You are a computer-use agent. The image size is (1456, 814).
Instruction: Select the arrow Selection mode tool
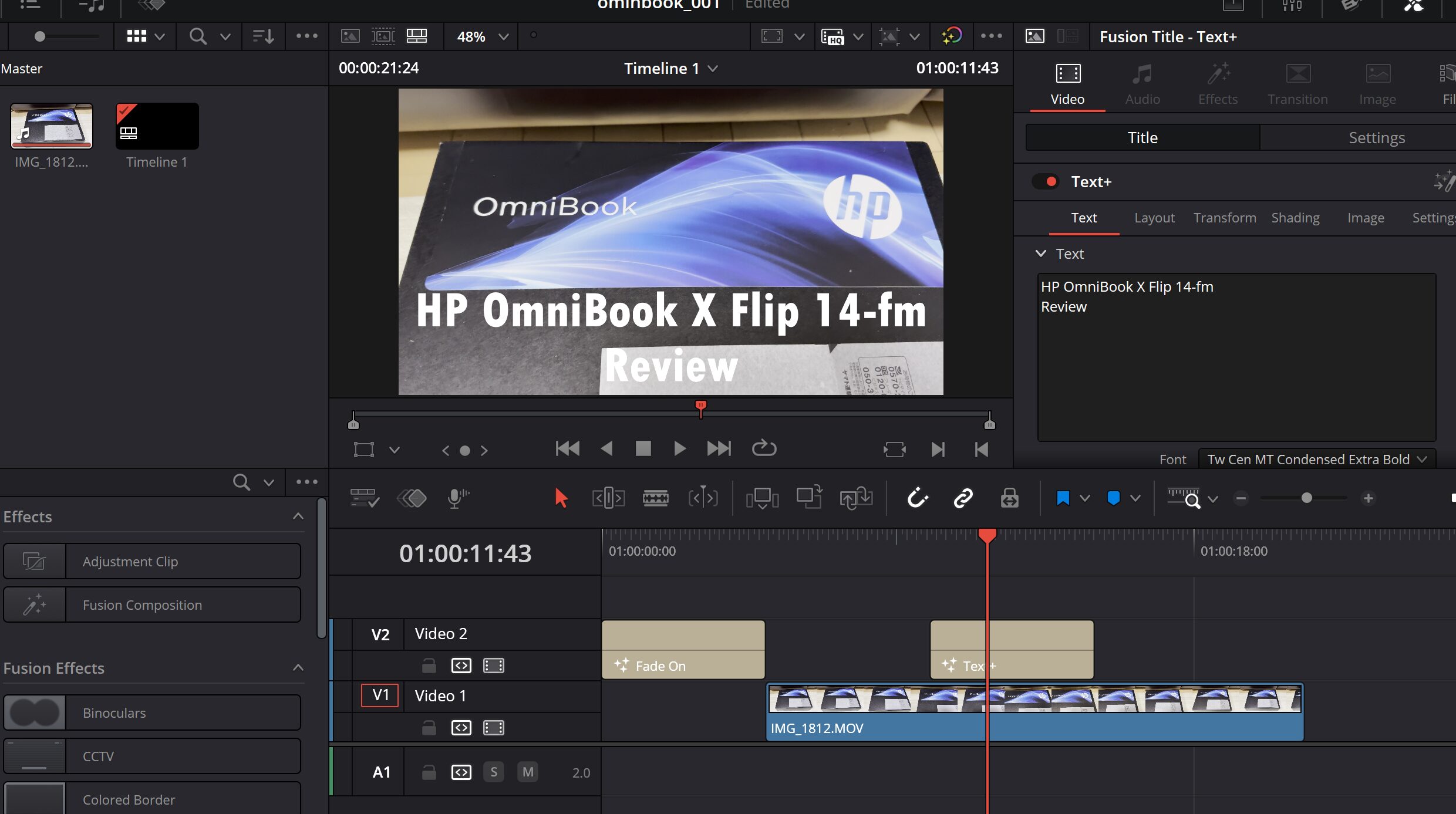click(x=561, y=498)
